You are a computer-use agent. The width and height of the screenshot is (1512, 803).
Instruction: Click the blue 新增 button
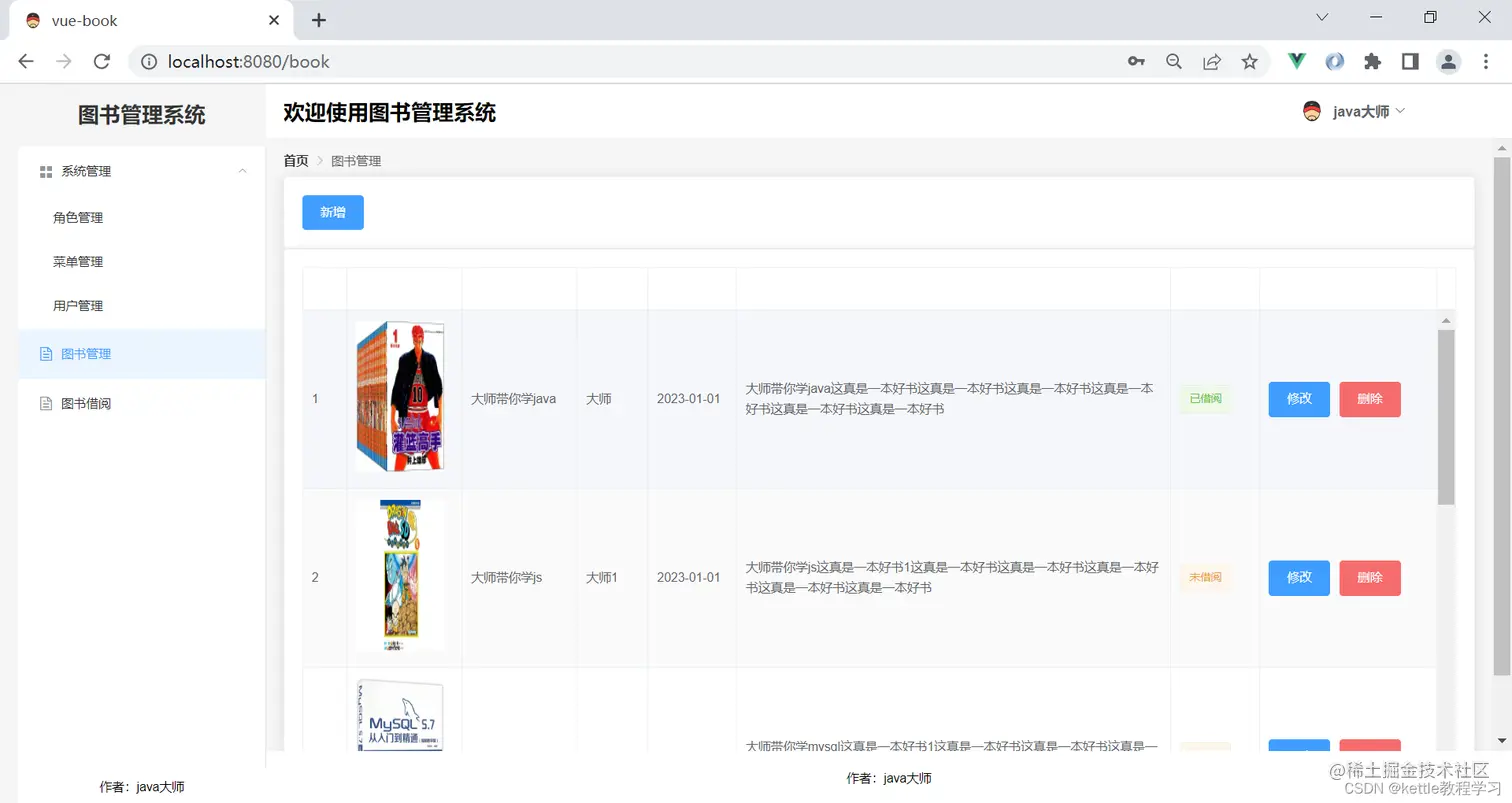point(332,212)
